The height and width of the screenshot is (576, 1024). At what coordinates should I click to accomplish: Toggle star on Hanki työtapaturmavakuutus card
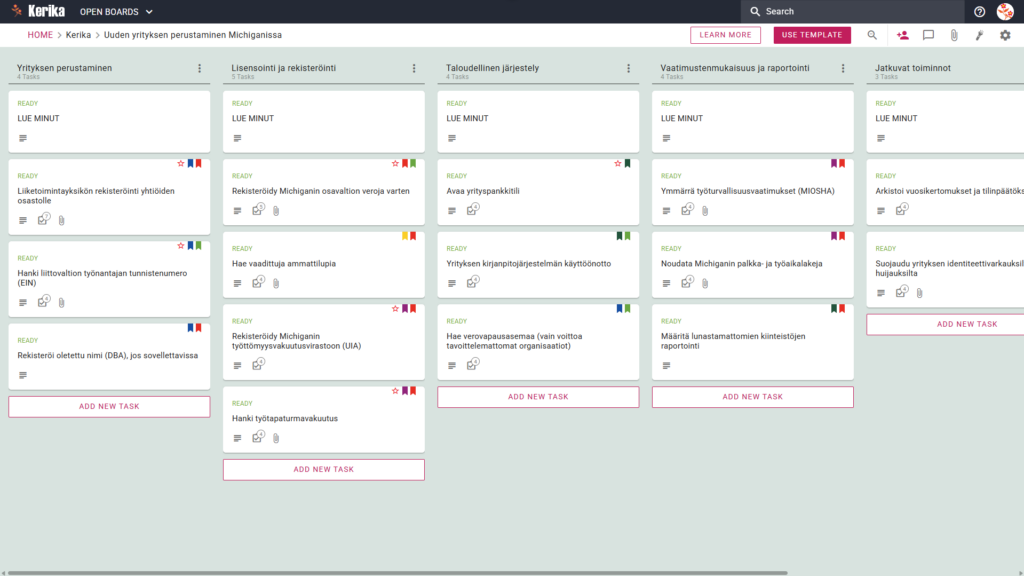395,391
